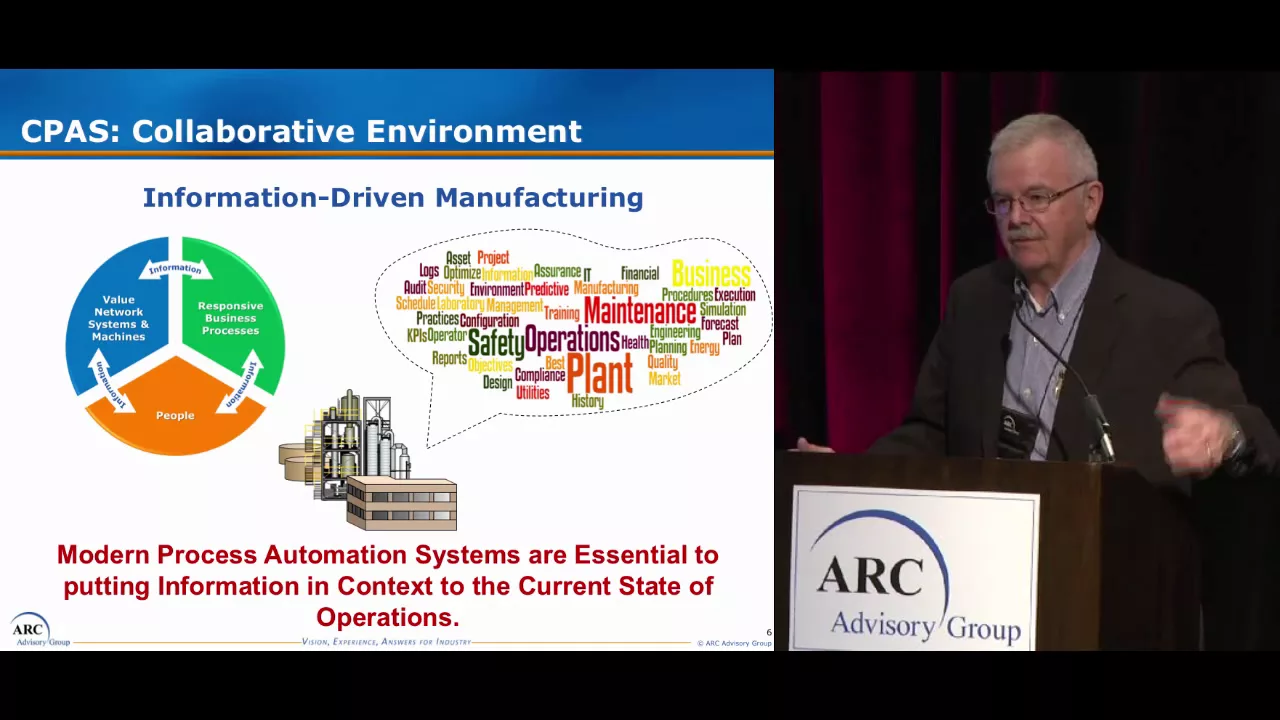This screenshot has width=1280, height=720.
Task: Click the red word 'Maintenance' in the word cloud
Action: 640,311
